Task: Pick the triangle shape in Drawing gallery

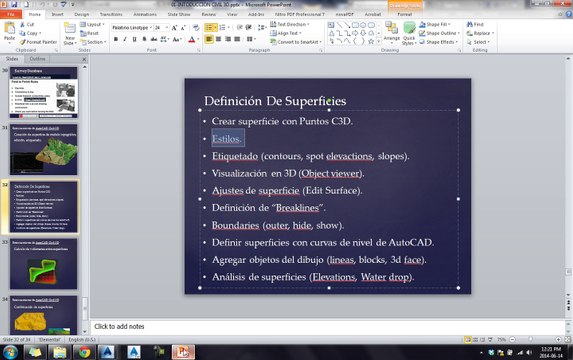Action: [x=331, y=33]
